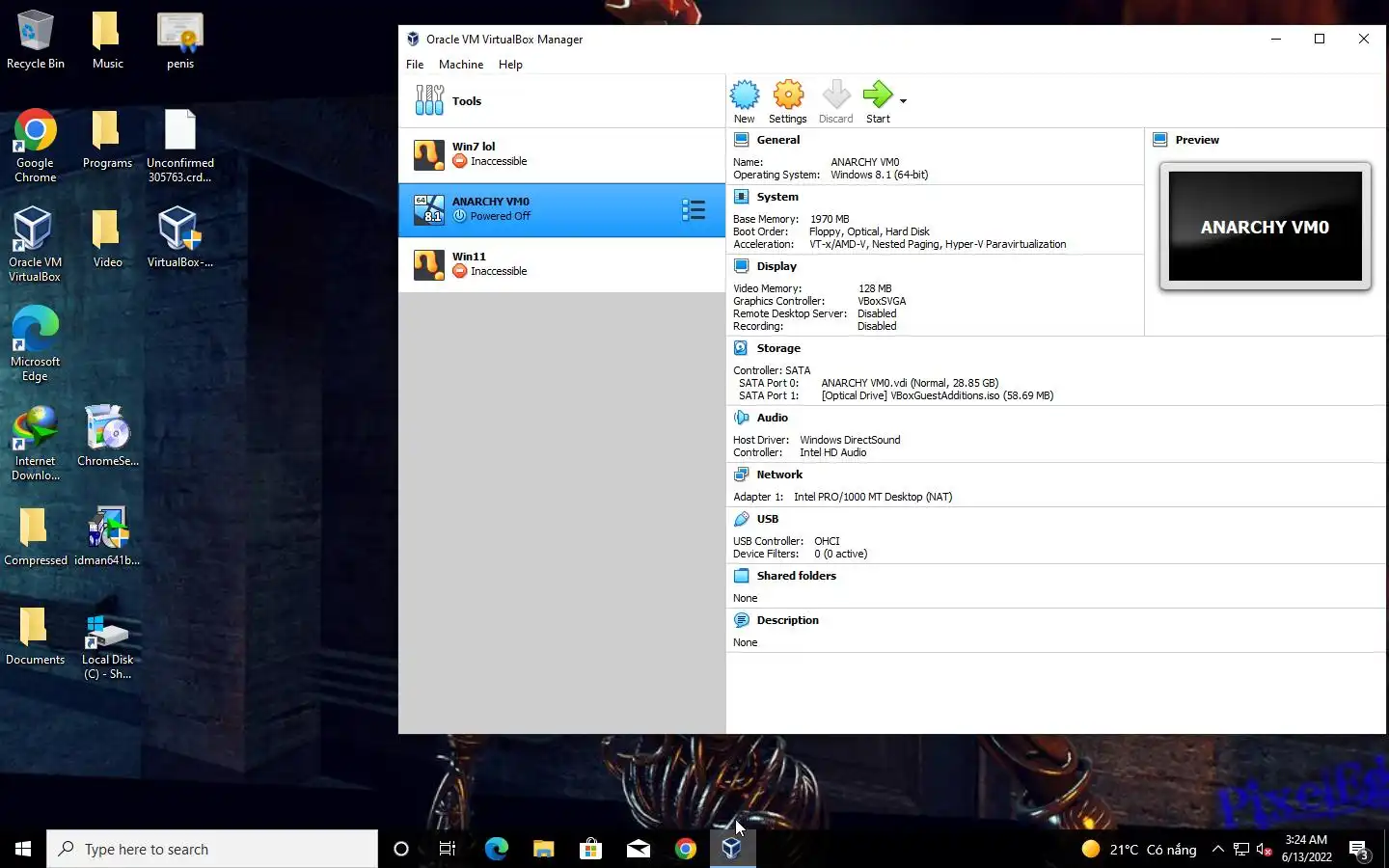Click the USB section plug icon

[742, 519]
